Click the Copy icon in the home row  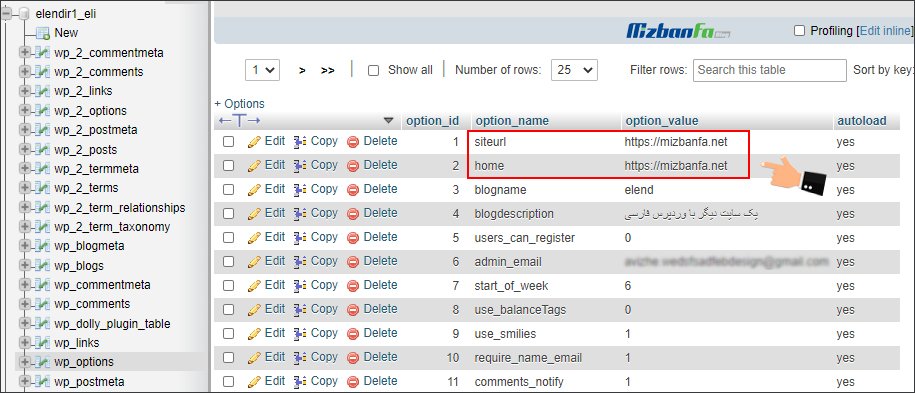(300, 166)
